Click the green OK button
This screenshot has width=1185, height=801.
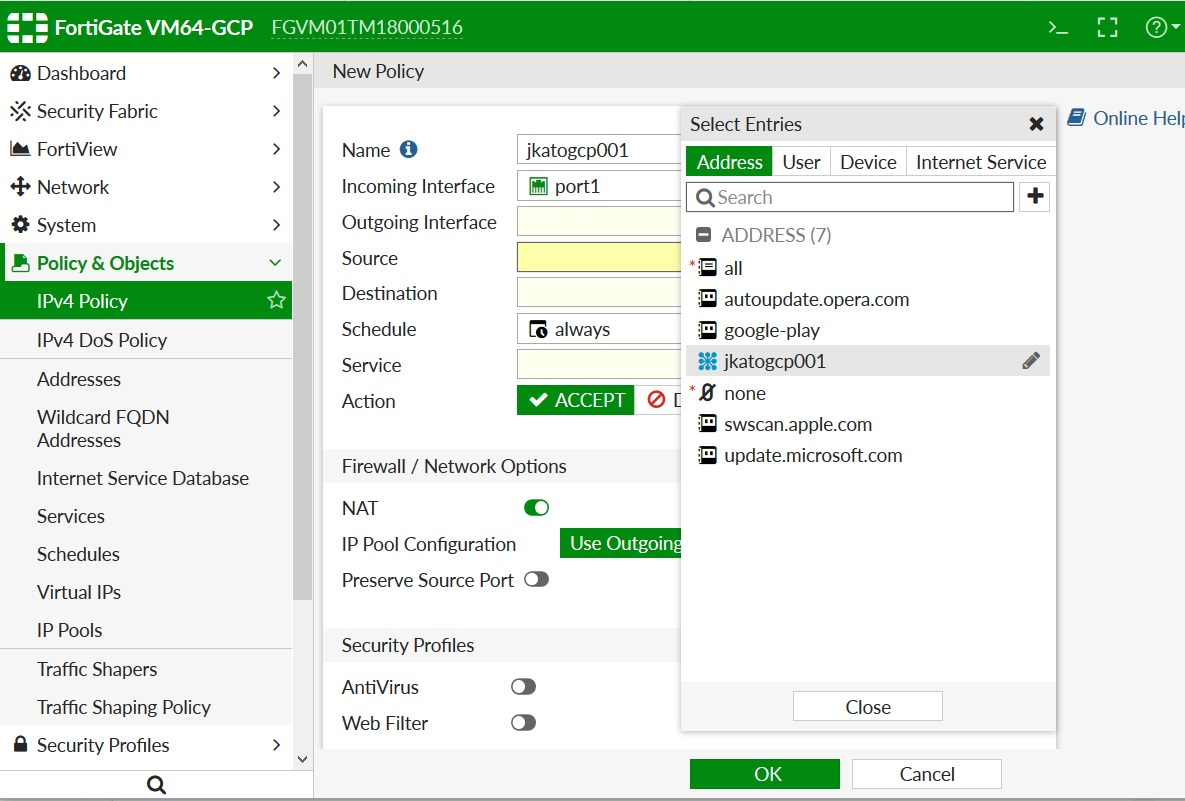pos(764,774)
